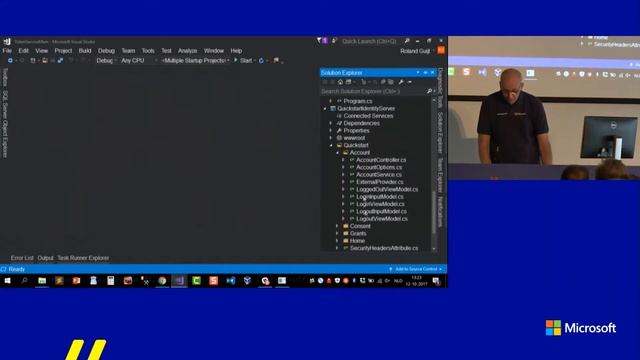The width and height of the screenshot is (640, 360).
Task: Expand the Properties node
Action: click(x=331, y=131)
